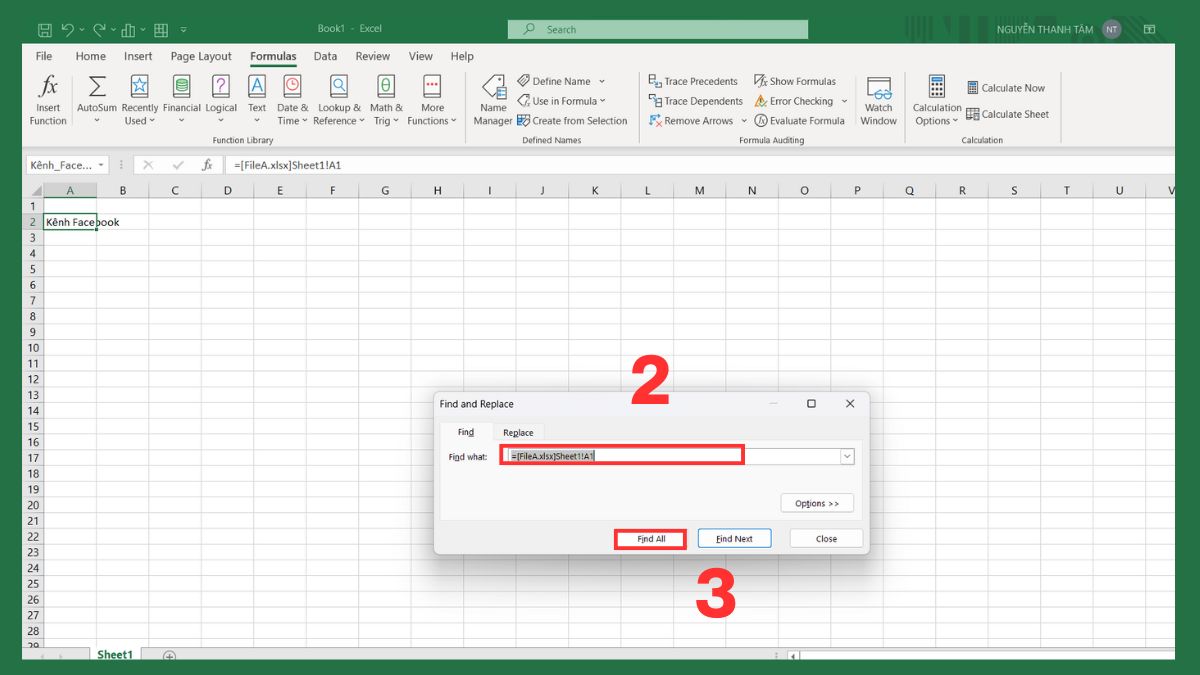Screen dimensions: 1200x675
Task: Click the Find All button
Action: (651, 538)
